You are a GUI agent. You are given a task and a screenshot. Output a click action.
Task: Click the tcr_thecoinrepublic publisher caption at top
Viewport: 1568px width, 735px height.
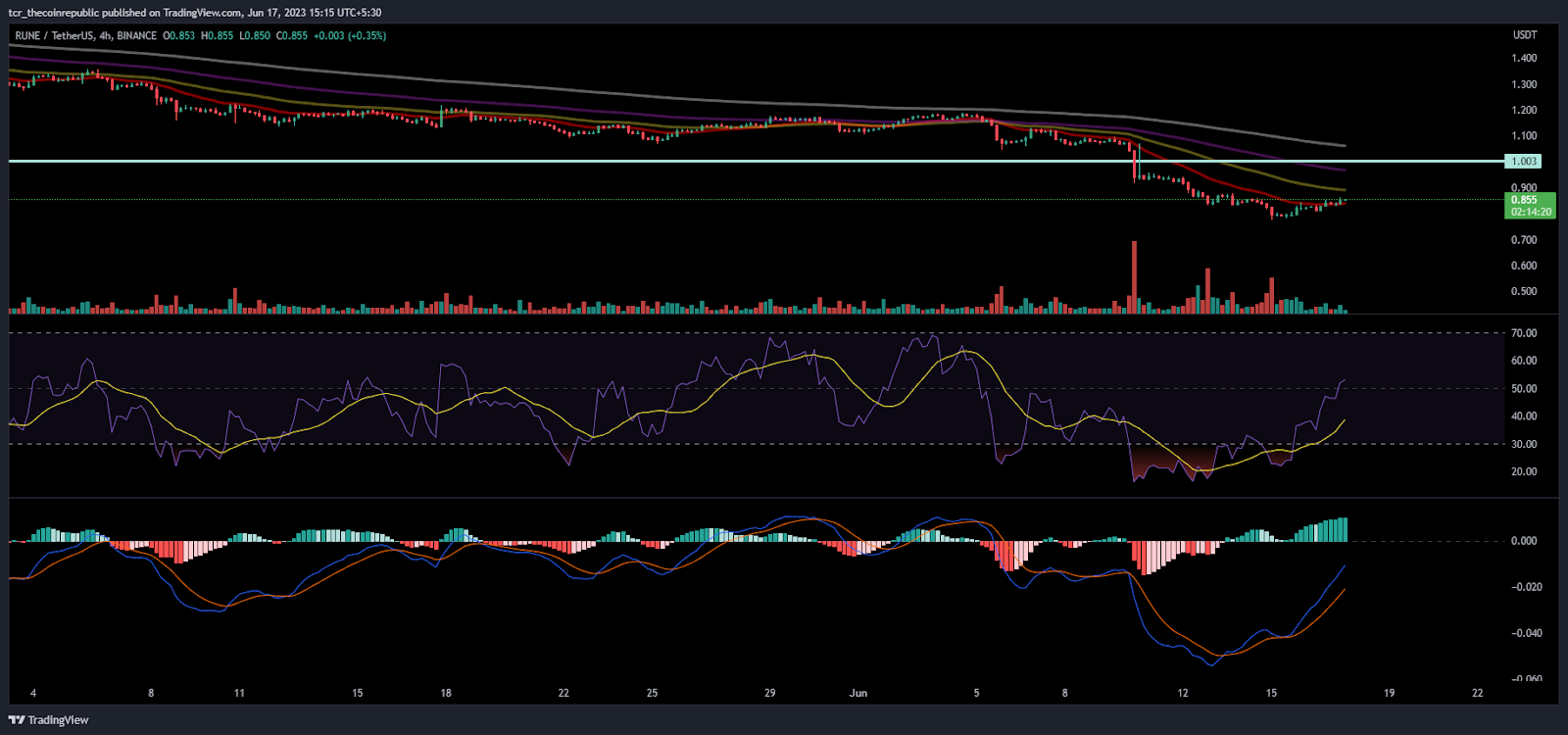coord(195,13)
